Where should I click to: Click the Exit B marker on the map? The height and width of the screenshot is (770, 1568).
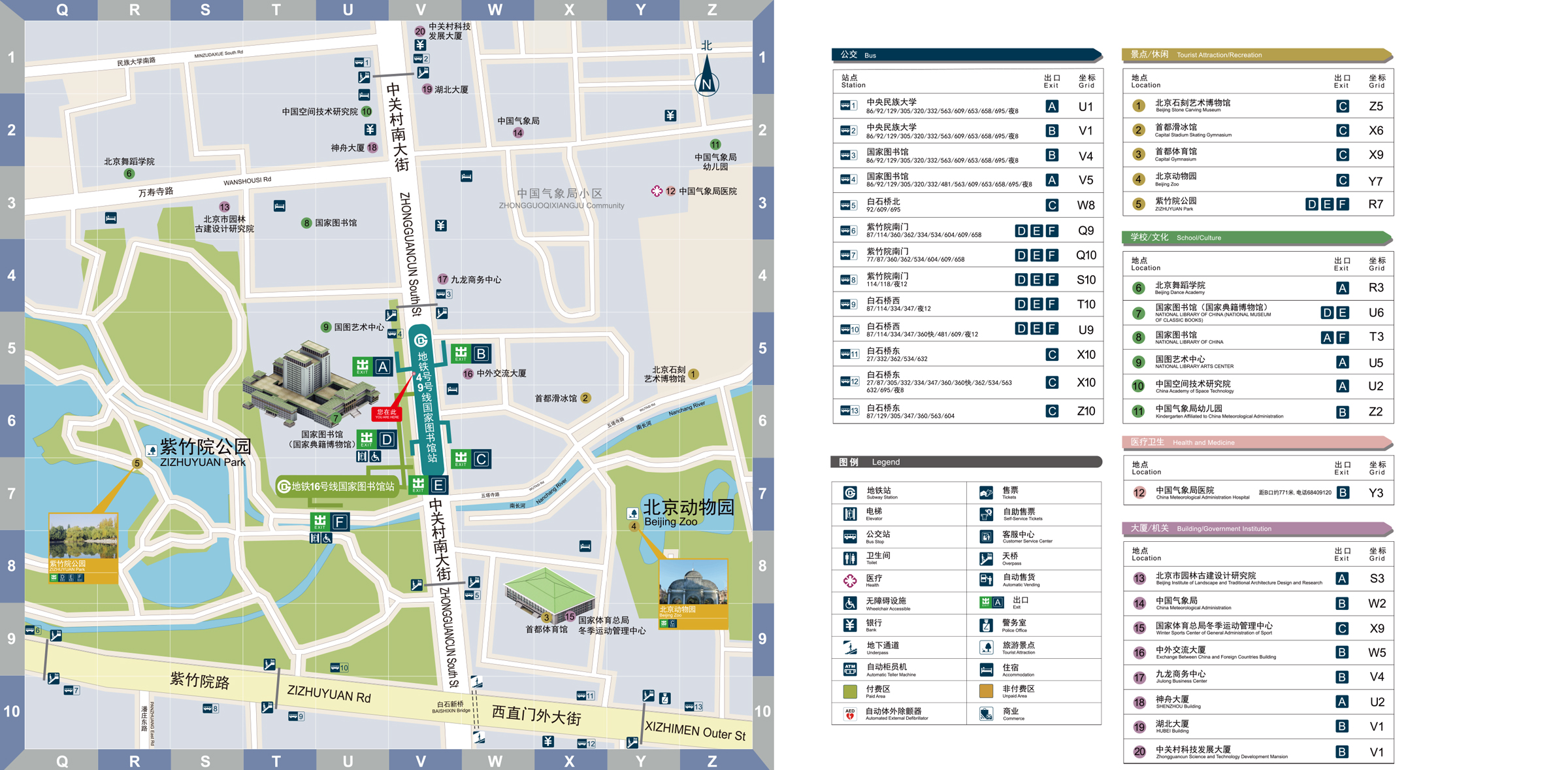point(471,354)
